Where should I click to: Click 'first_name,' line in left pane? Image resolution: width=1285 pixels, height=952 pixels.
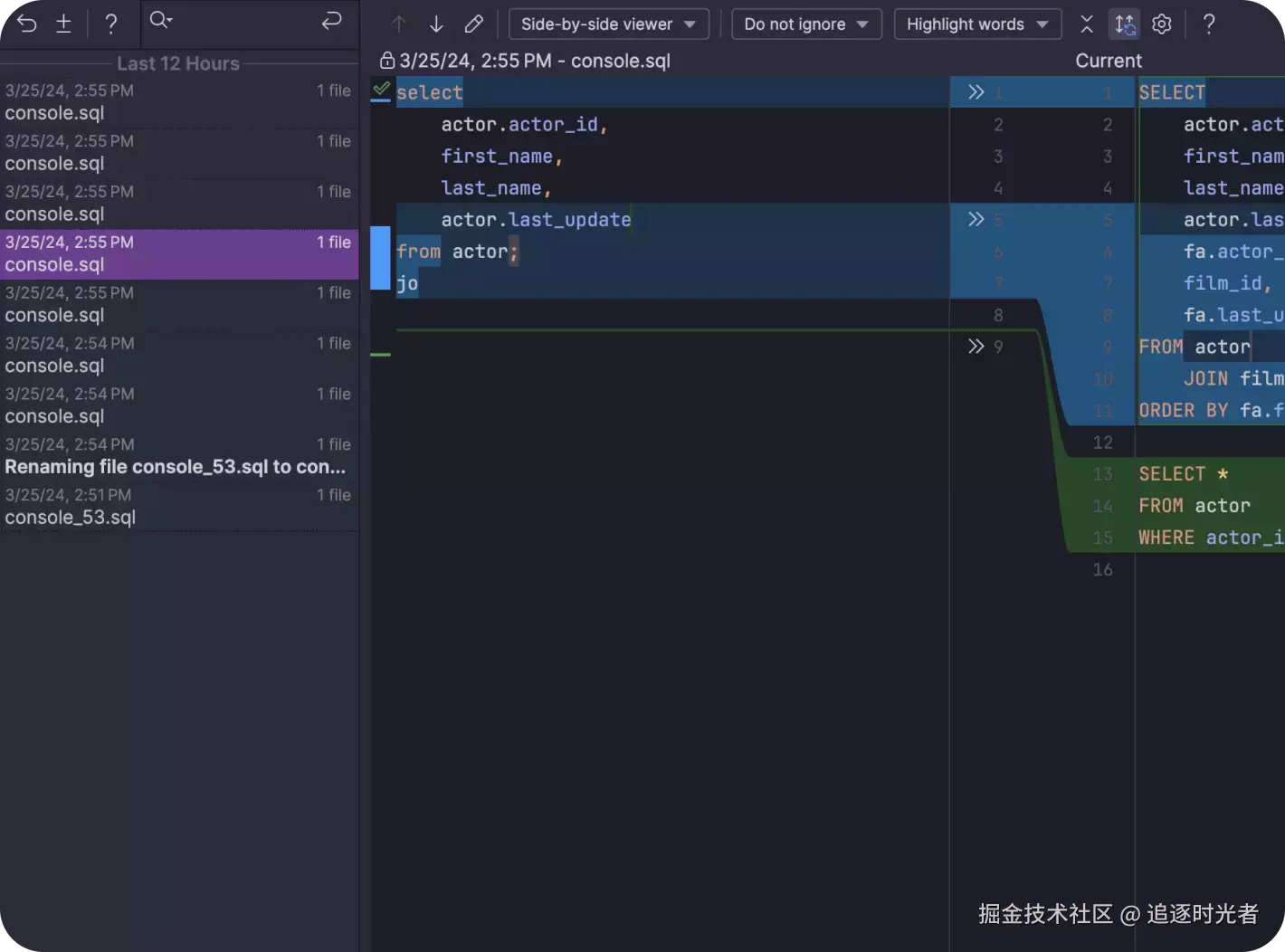tap(502, 156)
